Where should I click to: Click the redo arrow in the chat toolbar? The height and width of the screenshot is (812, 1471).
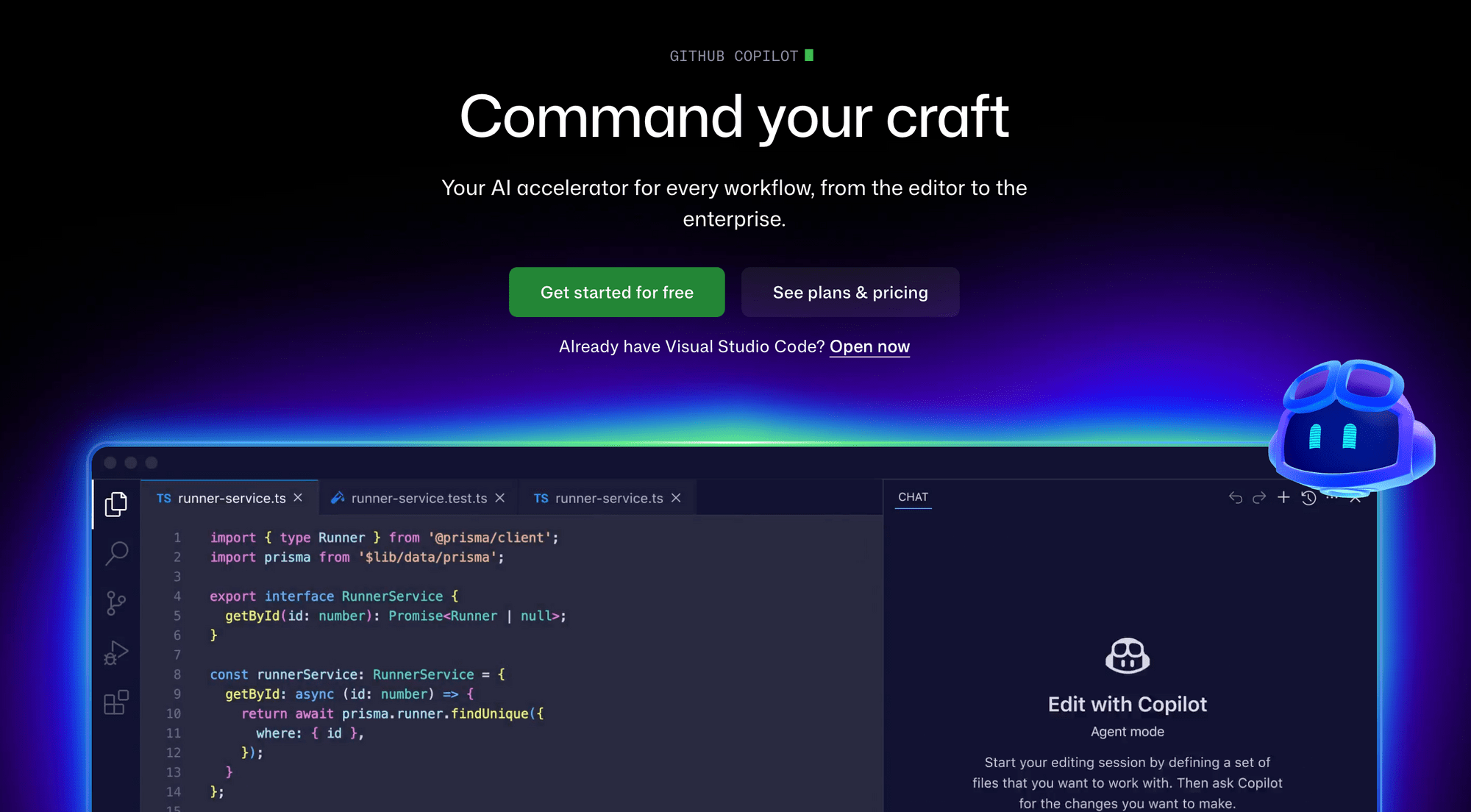(x=1259, y=498)
